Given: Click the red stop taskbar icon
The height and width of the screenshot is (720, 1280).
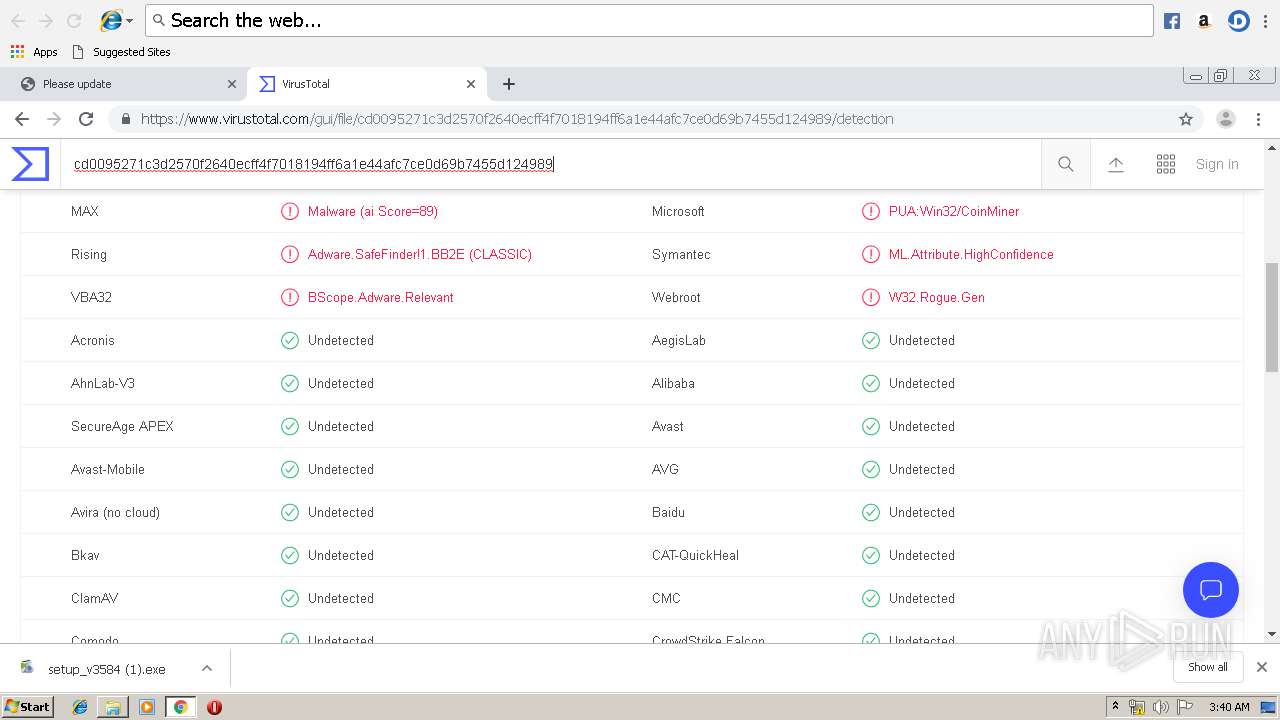Looking at the screenshot, I should 214,707.
